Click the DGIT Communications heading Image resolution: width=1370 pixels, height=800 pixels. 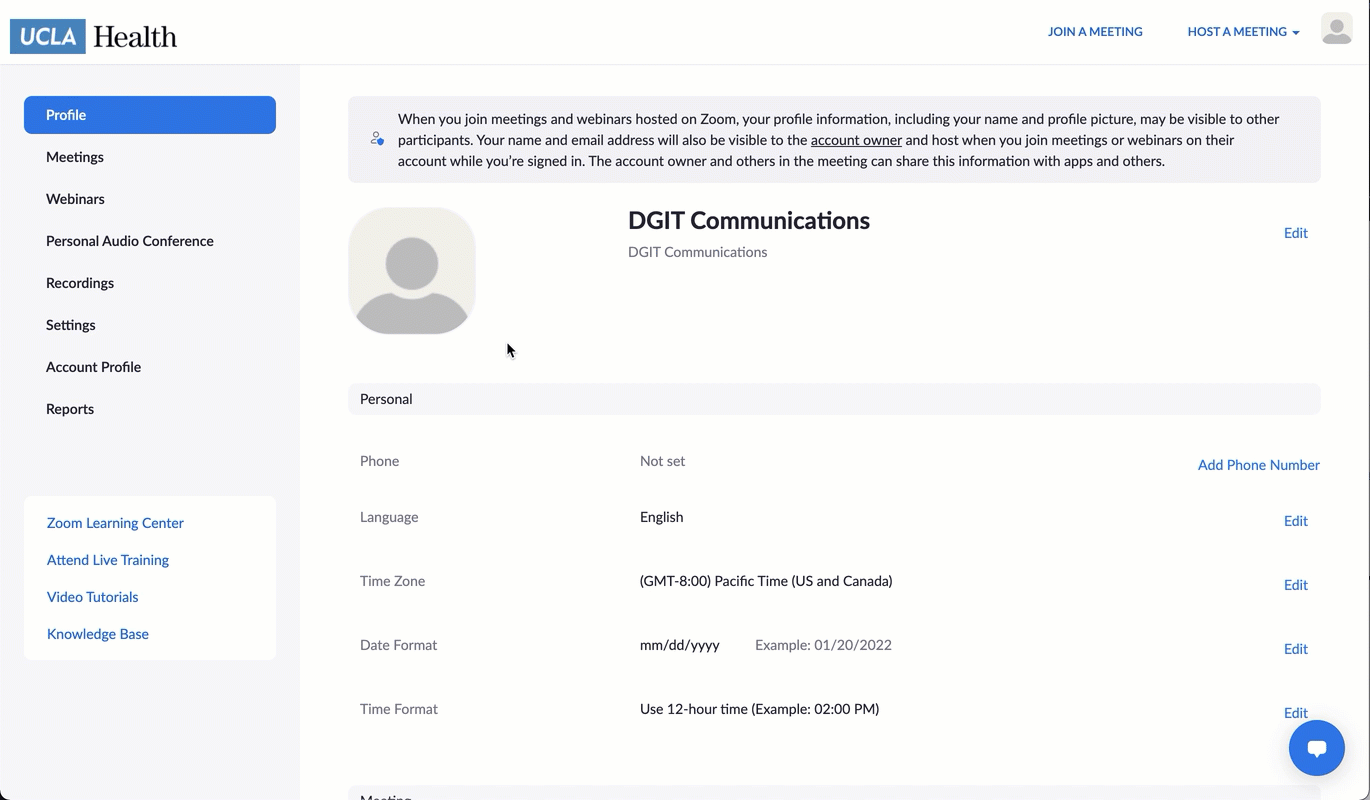coord(749,221)
